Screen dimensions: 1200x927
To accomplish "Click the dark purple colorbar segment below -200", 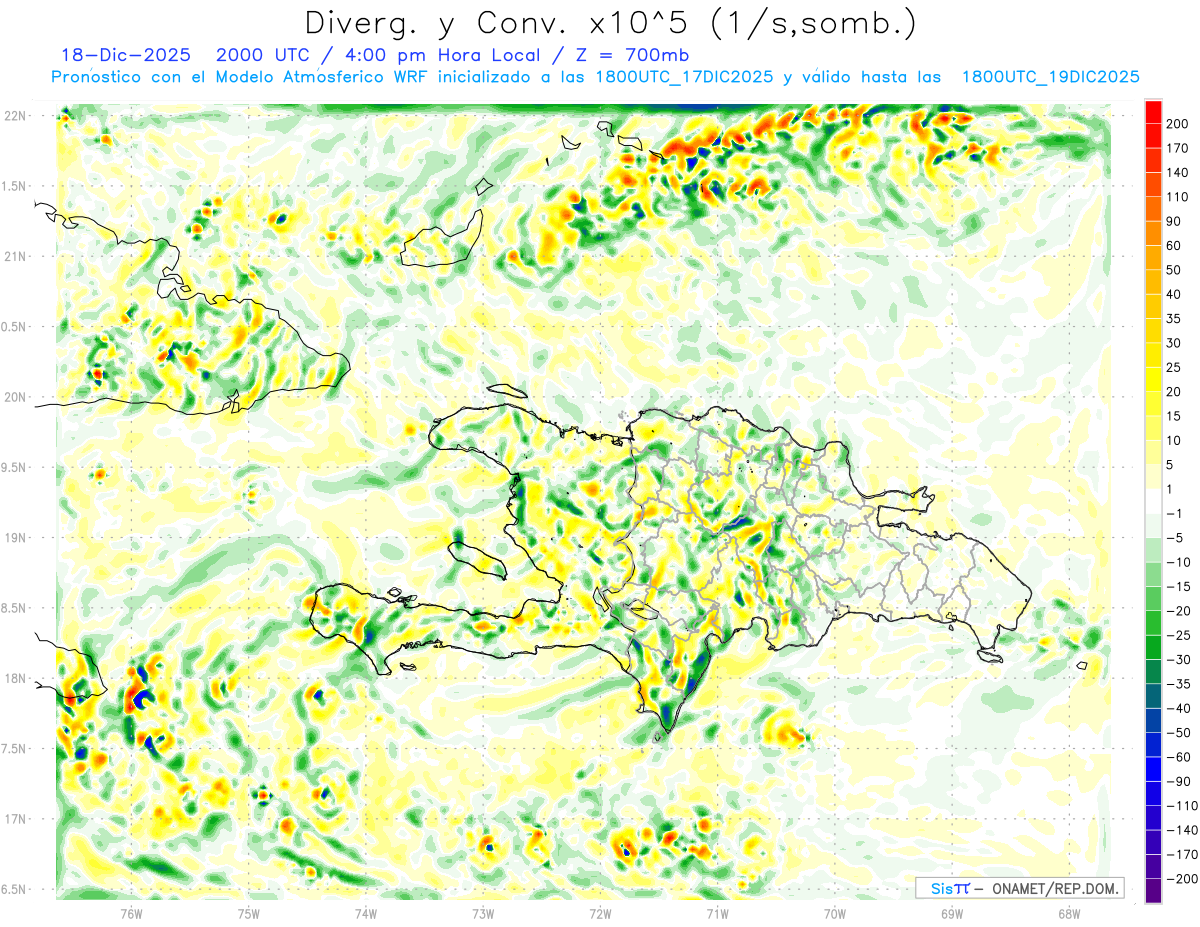I will coord(1153,890).
